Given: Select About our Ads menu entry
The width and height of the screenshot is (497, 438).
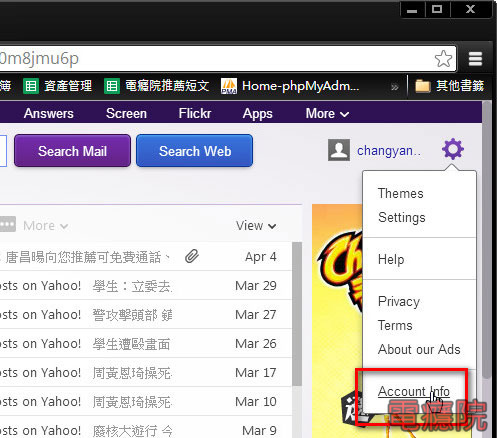Looking at the screenshot, I should [419, 349].
